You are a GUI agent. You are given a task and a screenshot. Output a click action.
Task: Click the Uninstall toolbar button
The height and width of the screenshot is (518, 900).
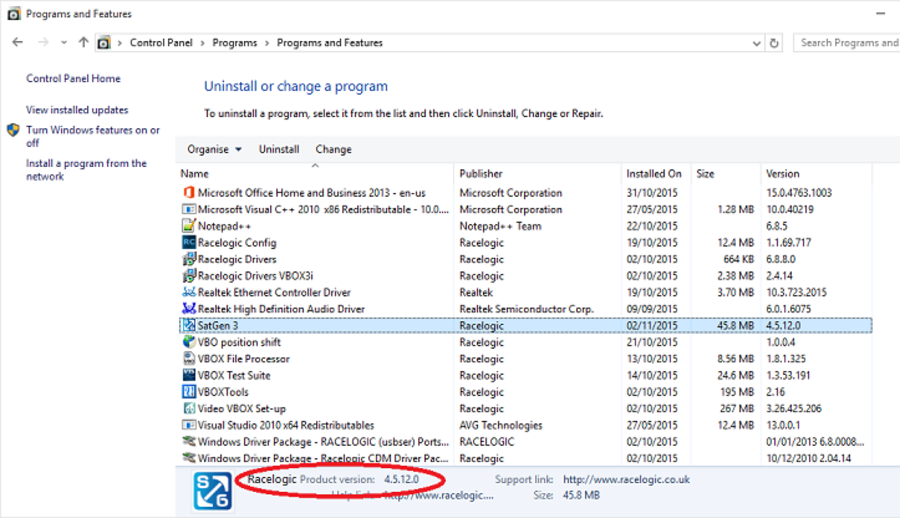click(x=279, y=150)
